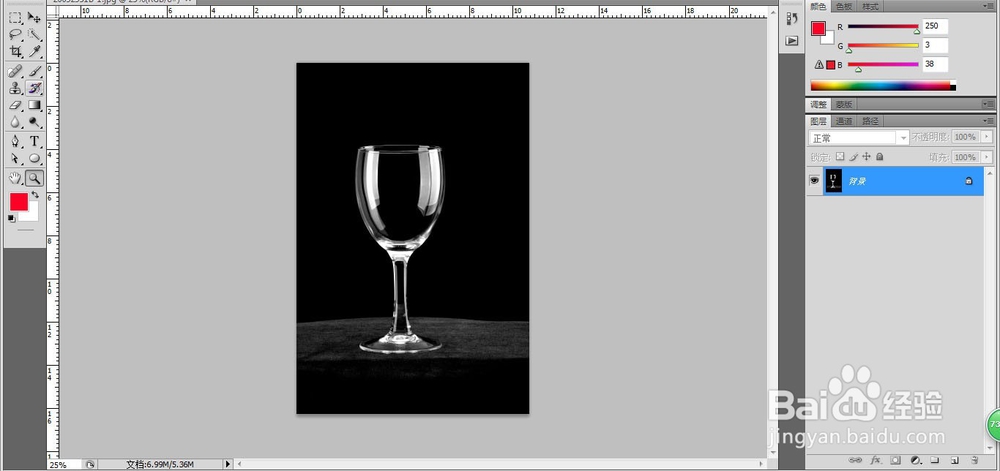Select the Ellipse shape tool

click(x=34, y=158)
